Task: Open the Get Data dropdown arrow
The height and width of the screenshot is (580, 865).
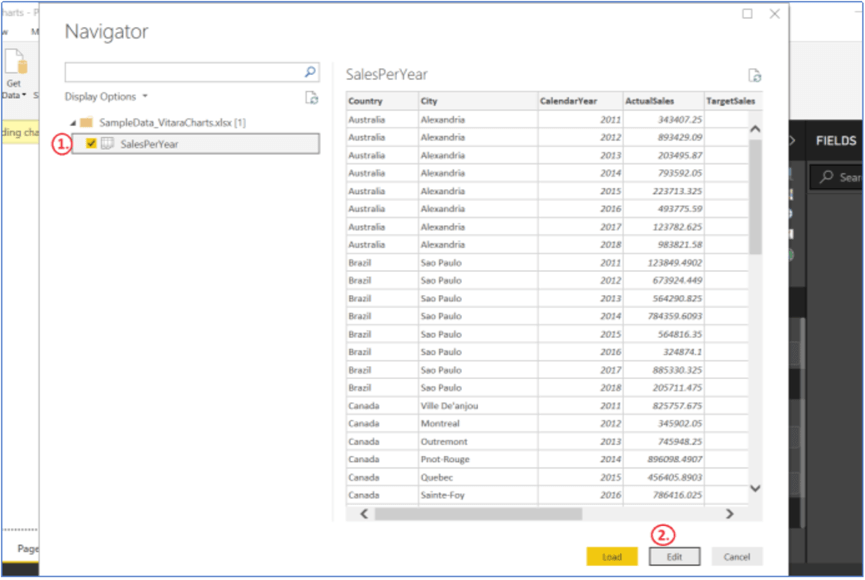Action: pos(25,95)
